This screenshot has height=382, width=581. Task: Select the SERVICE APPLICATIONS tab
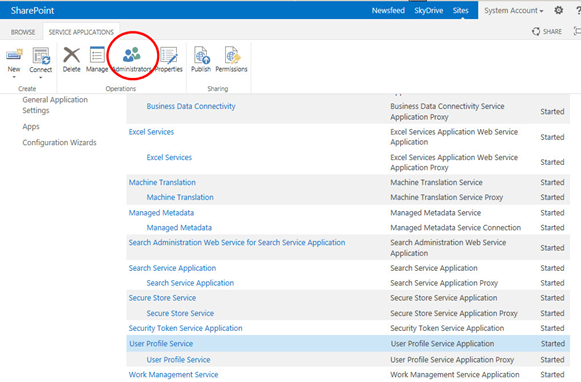pyautogui.click(x=81, y=32)
